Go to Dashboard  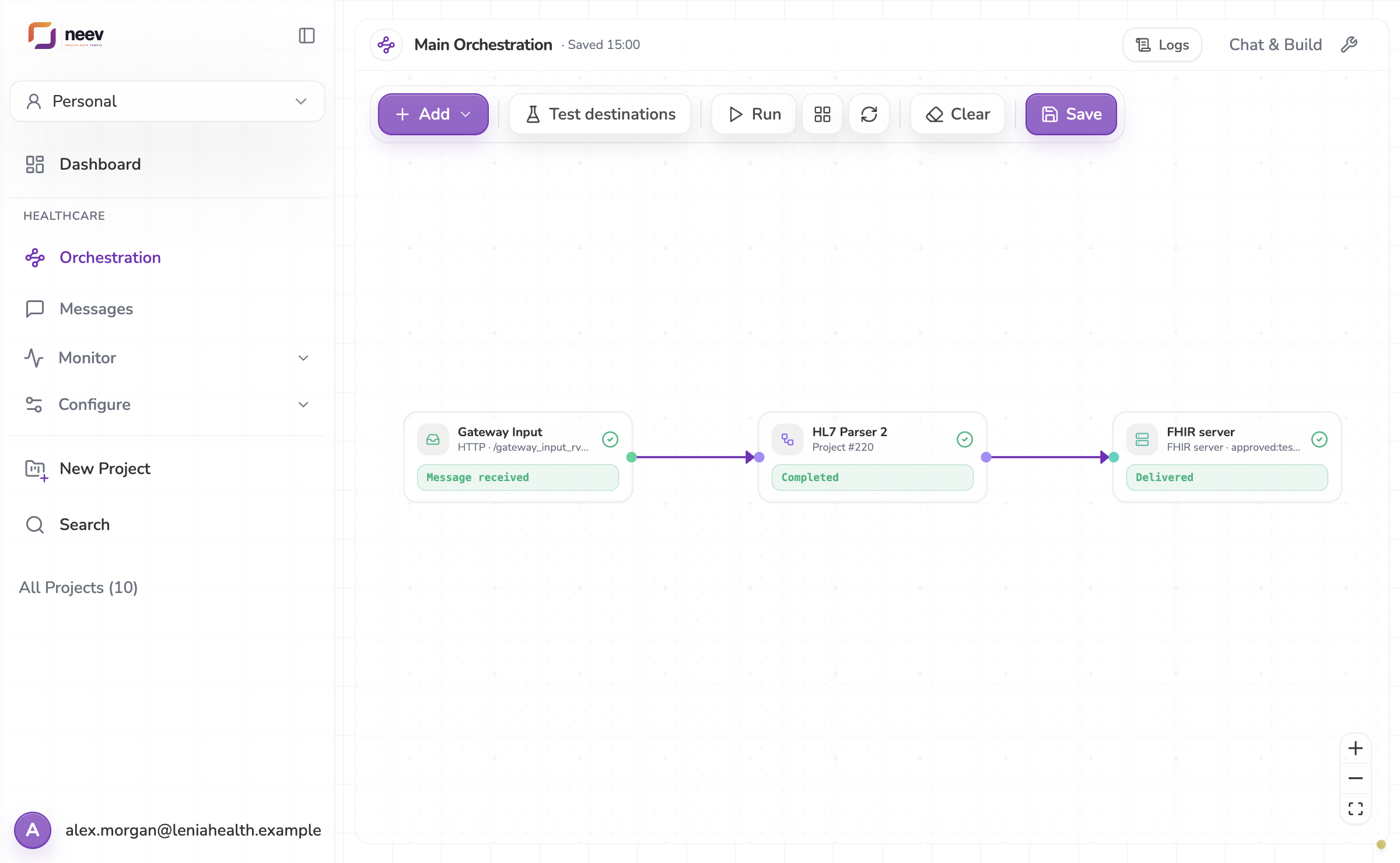point(167,164)
